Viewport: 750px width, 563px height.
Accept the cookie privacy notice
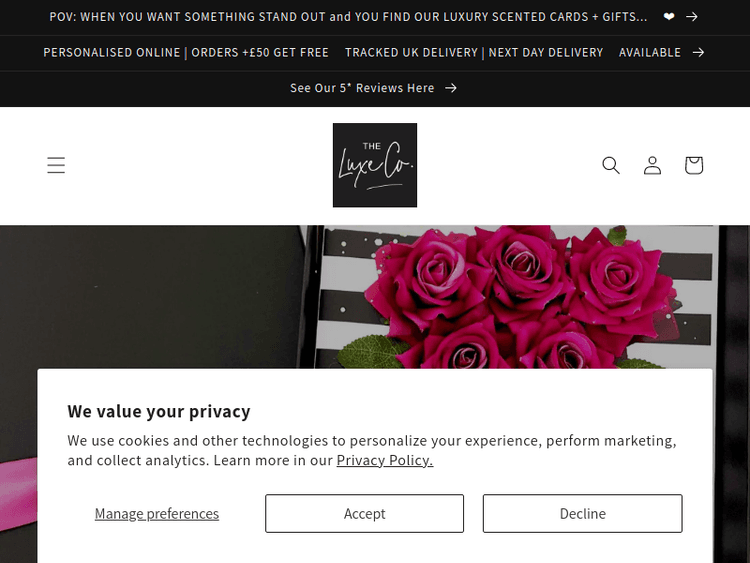[x=364, y=514]
